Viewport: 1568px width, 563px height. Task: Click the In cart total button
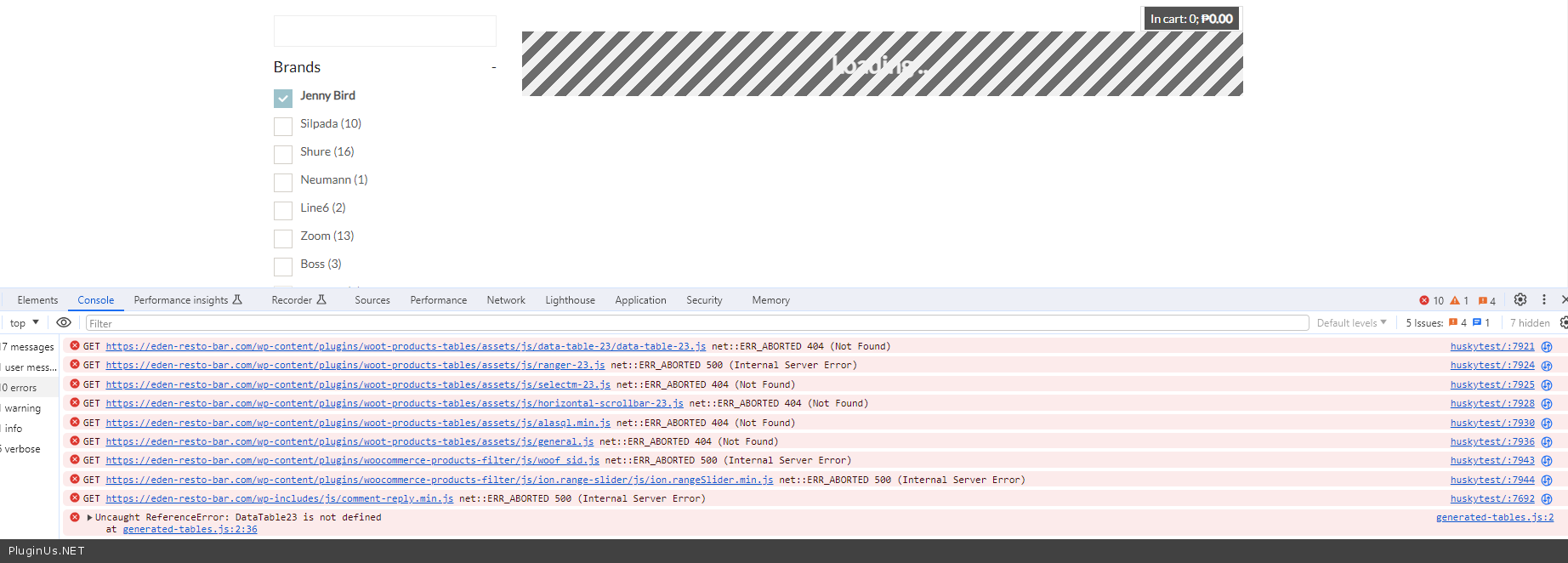point(1190,19)
